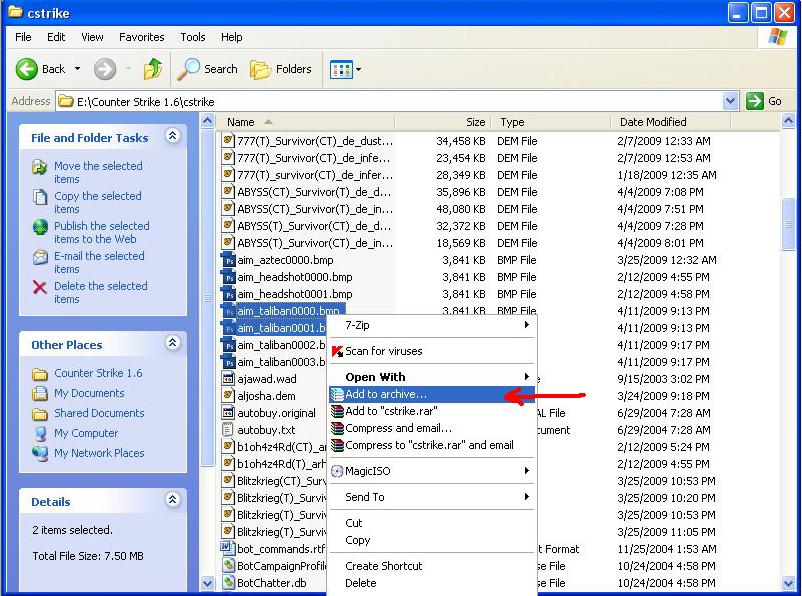Select 'Scan for viruses' context menu entry

point(383,351)
